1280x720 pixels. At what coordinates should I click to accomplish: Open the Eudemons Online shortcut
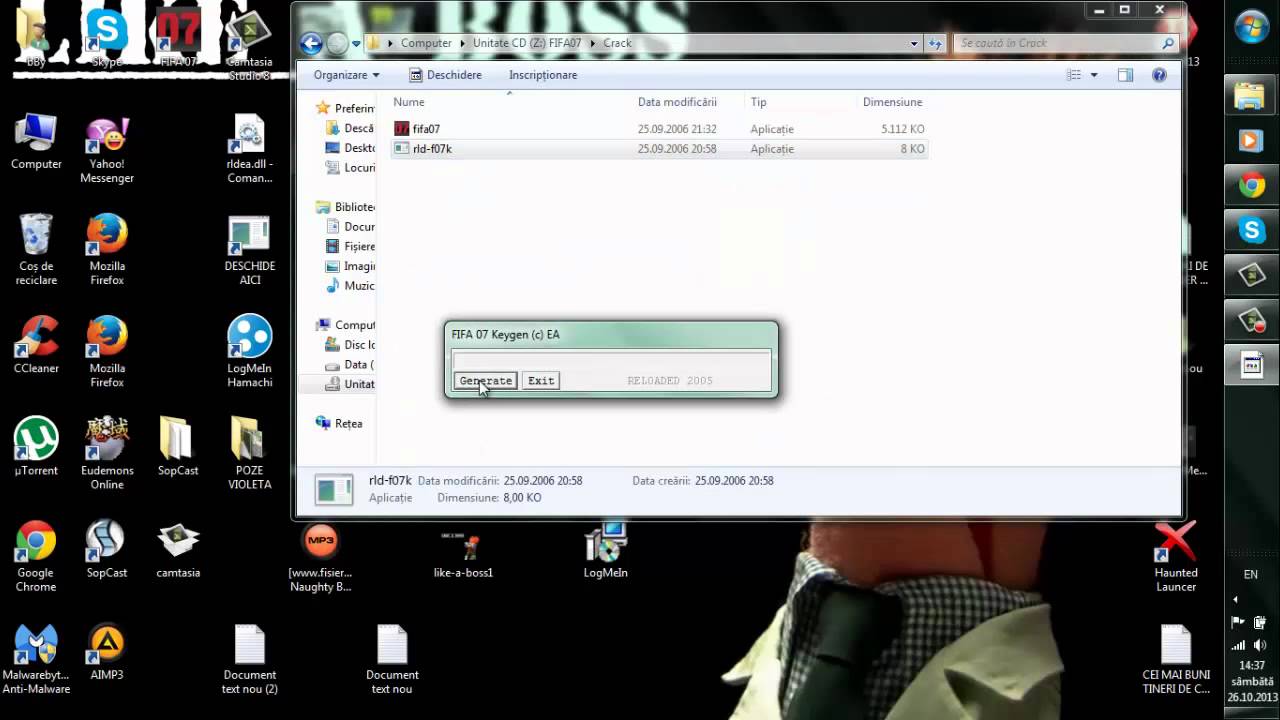tap(106, 454)
